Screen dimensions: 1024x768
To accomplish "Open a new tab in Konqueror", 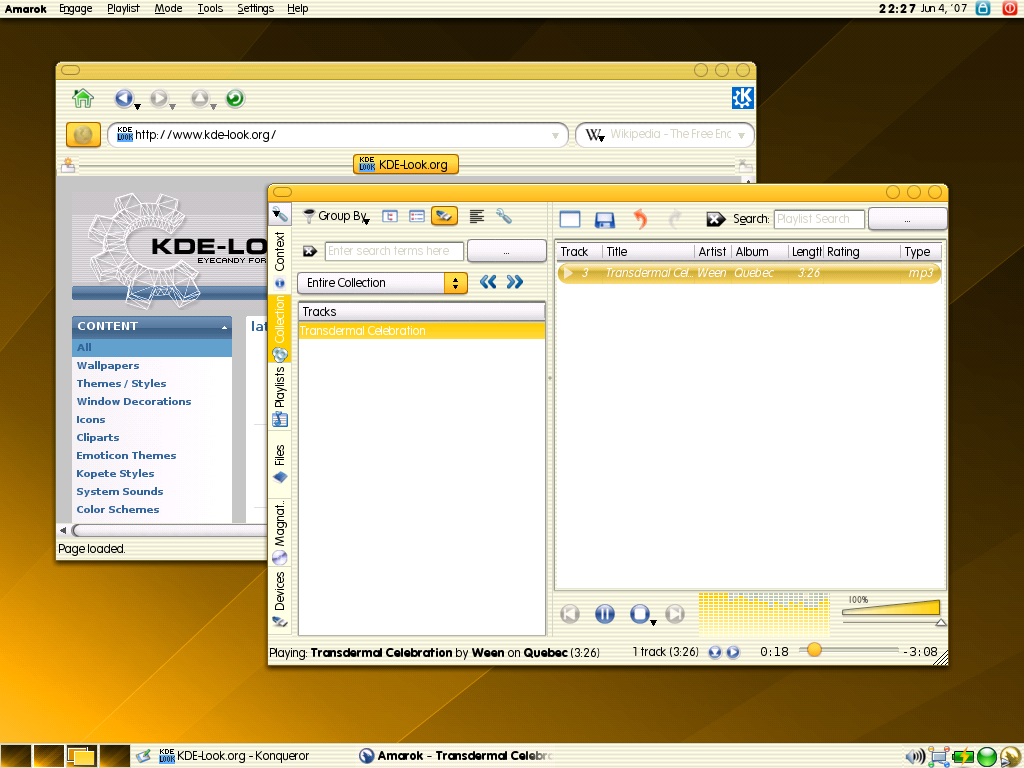I will (x=68, y=166).
